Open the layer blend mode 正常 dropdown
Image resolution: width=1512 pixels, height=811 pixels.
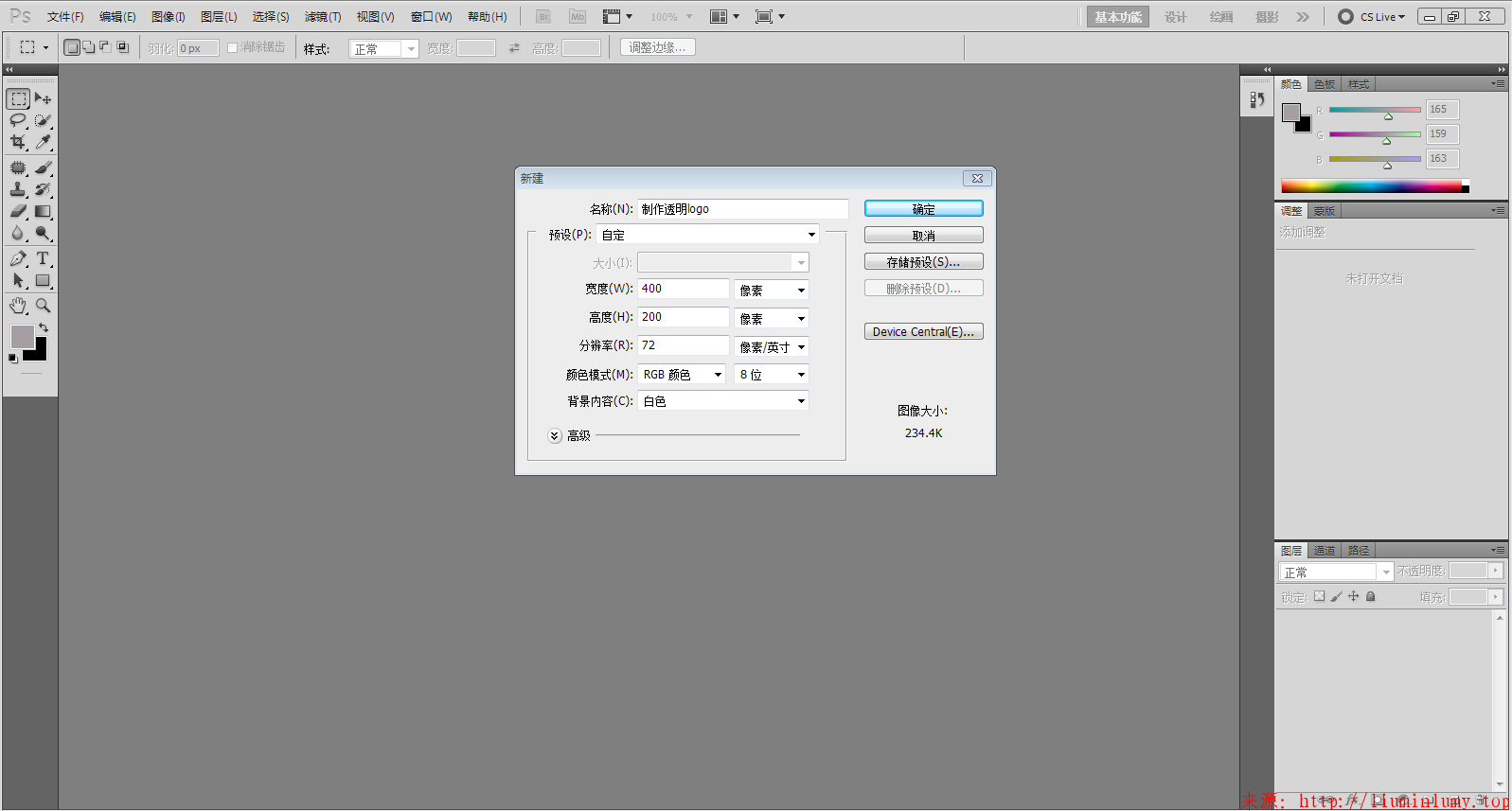coord(1336,573)
